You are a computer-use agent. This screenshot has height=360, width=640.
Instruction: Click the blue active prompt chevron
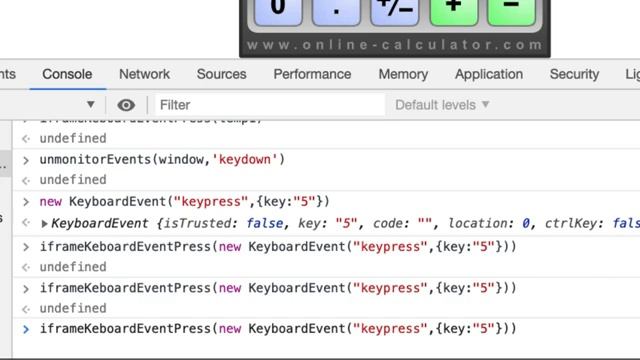pos(26,329)
